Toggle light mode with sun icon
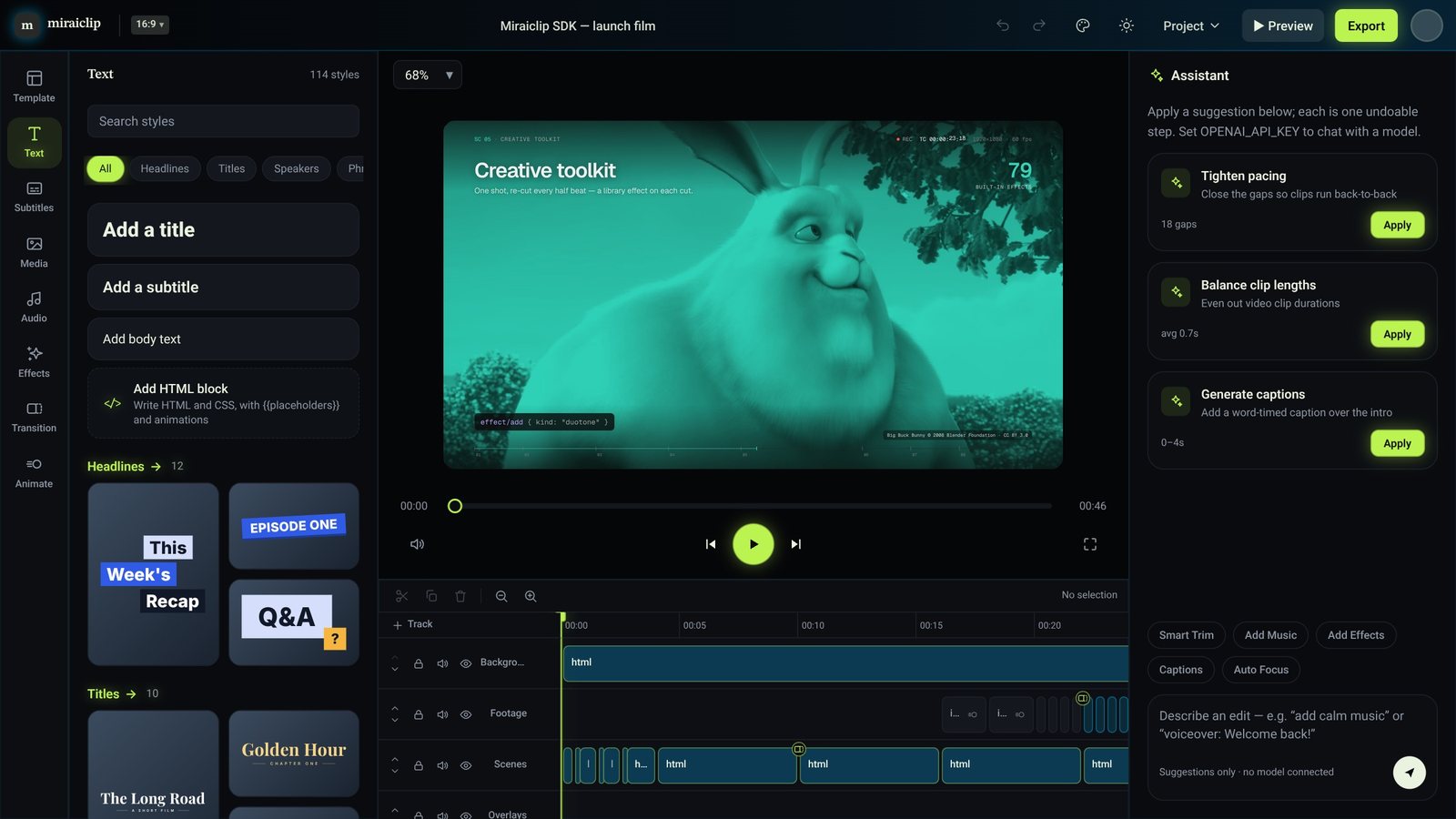Image resolution: width=1456 pixels, height=819 pixels. click(1126, 25)
